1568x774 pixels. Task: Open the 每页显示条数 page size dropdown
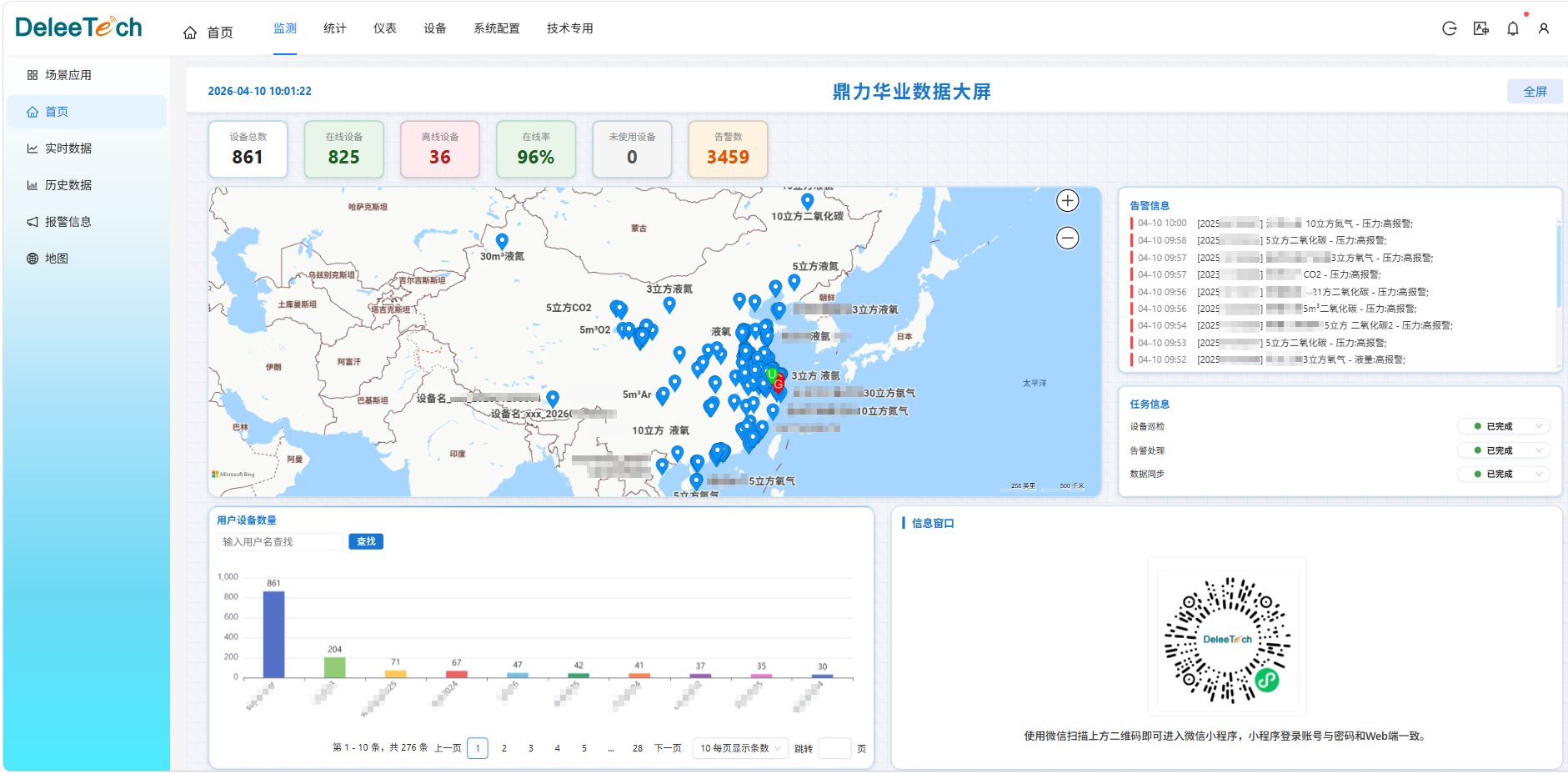(740, 748)
